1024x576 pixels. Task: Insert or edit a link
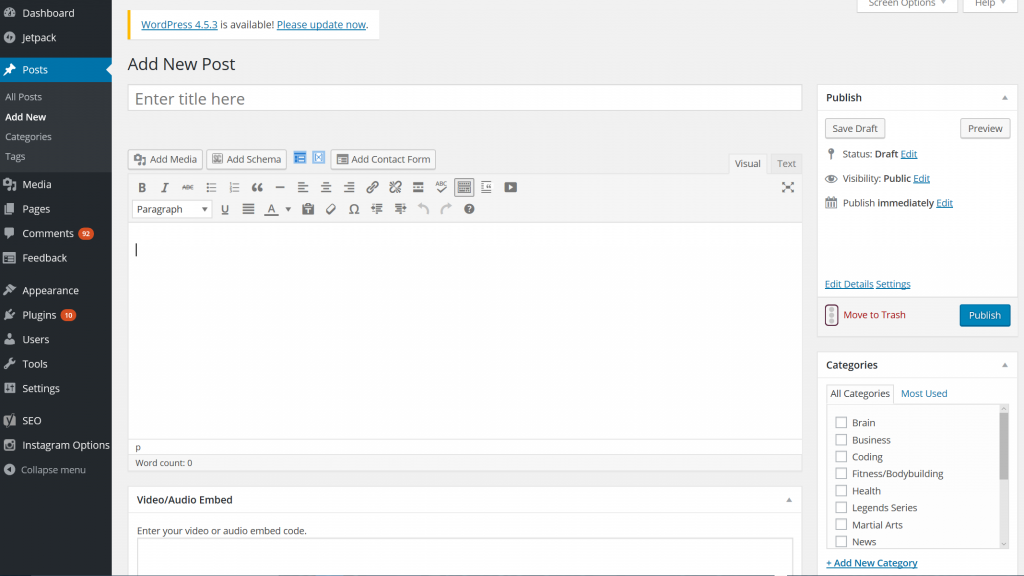click(372, 187)
